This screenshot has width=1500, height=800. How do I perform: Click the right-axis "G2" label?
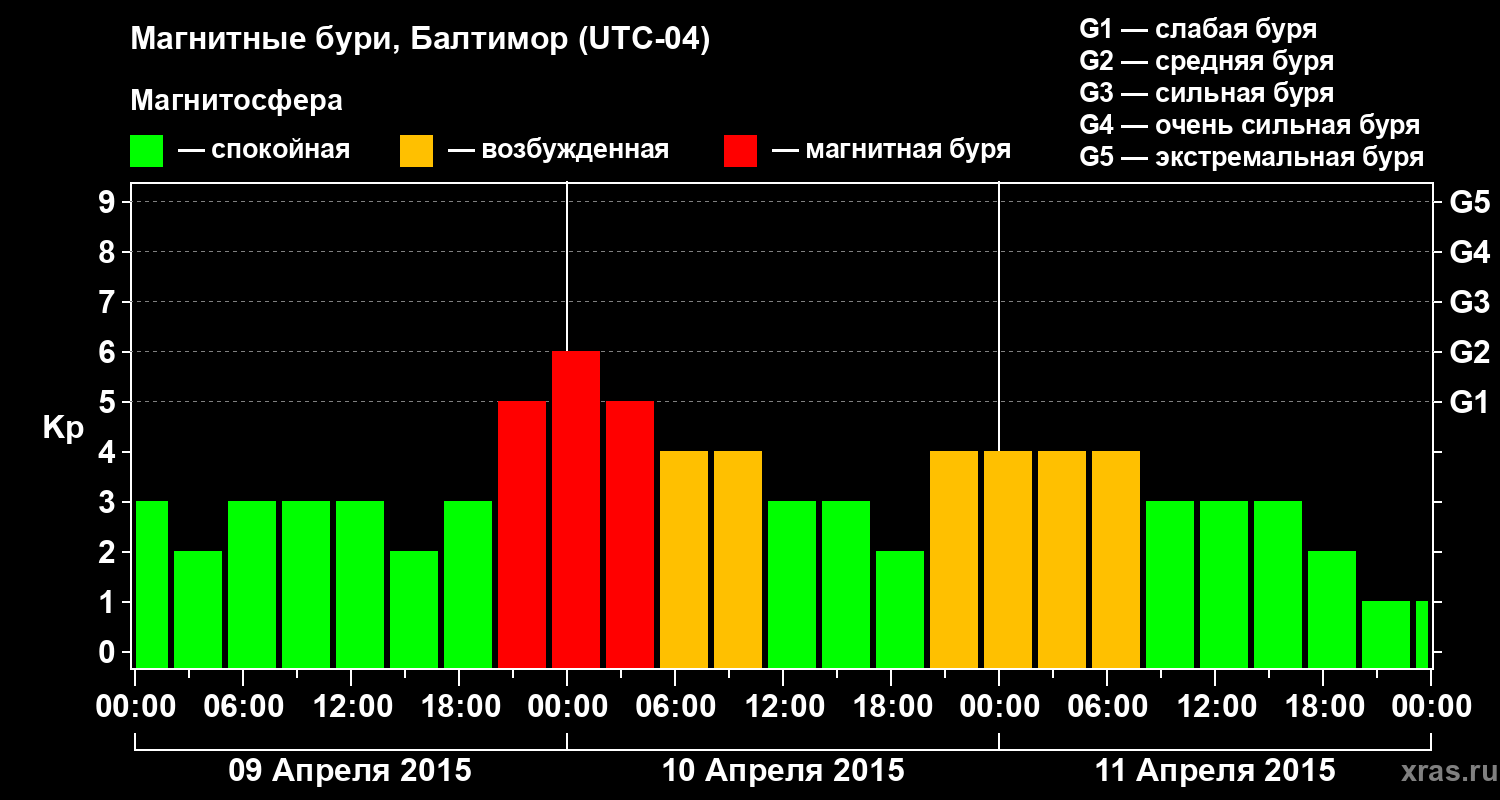coord(1469,352)
